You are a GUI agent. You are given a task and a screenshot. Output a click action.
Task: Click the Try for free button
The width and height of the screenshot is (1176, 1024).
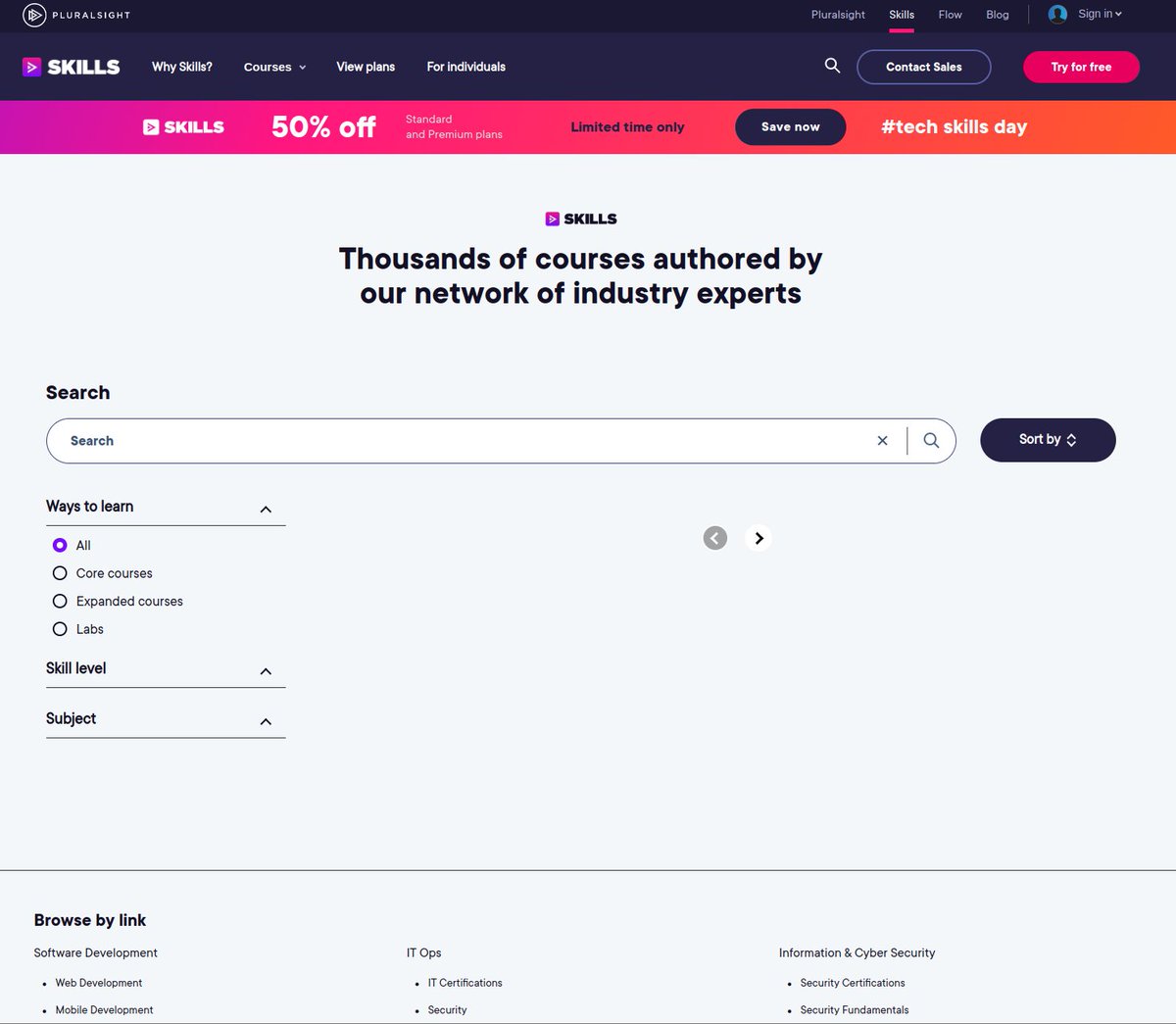pos(1081,67)
